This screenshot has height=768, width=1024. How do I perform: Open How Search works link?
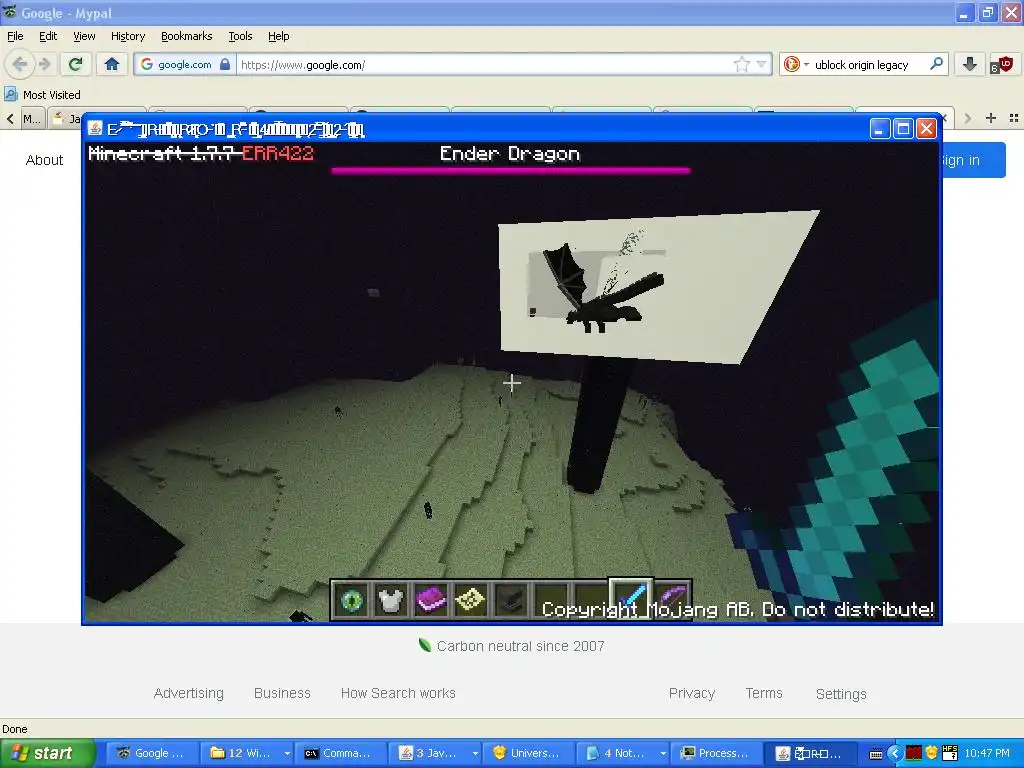pyautogui.click(x=398, y=693)
